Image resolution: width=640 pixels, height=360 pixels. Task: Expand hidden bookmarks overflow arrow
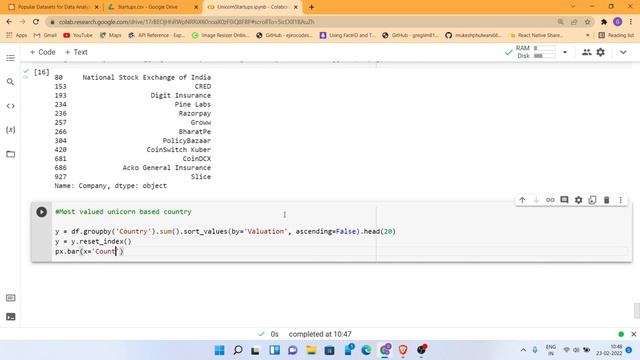[588, 36]
